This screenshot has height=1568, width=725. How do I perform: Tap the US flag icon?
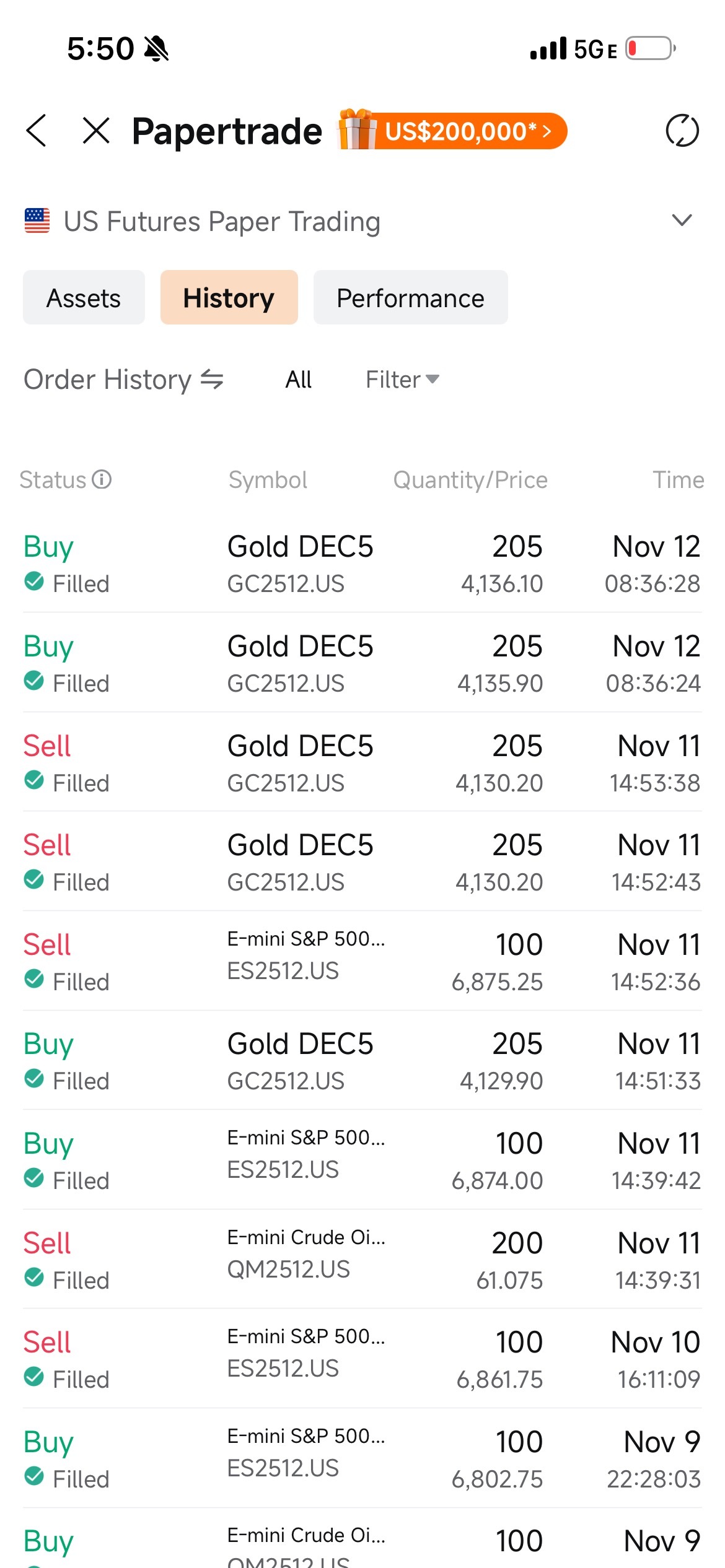click(37, 221)
